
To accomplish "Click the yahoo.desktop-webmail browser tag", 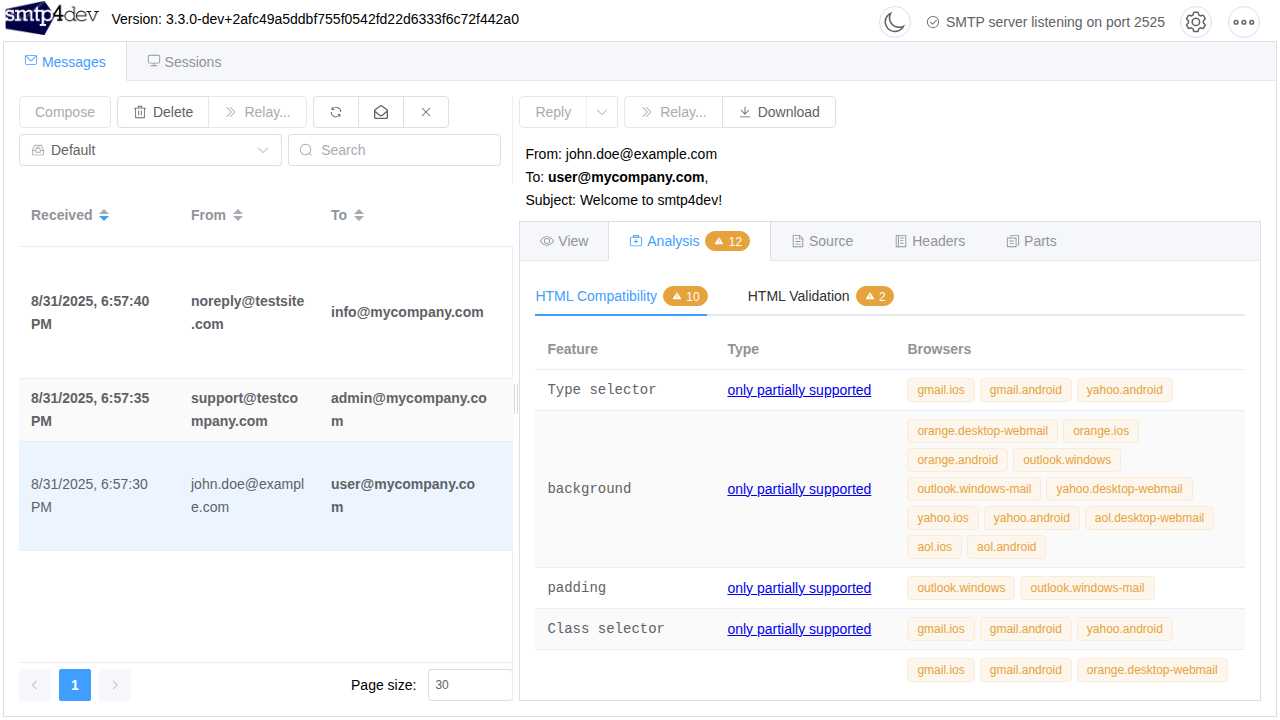I will point(1119,489).
